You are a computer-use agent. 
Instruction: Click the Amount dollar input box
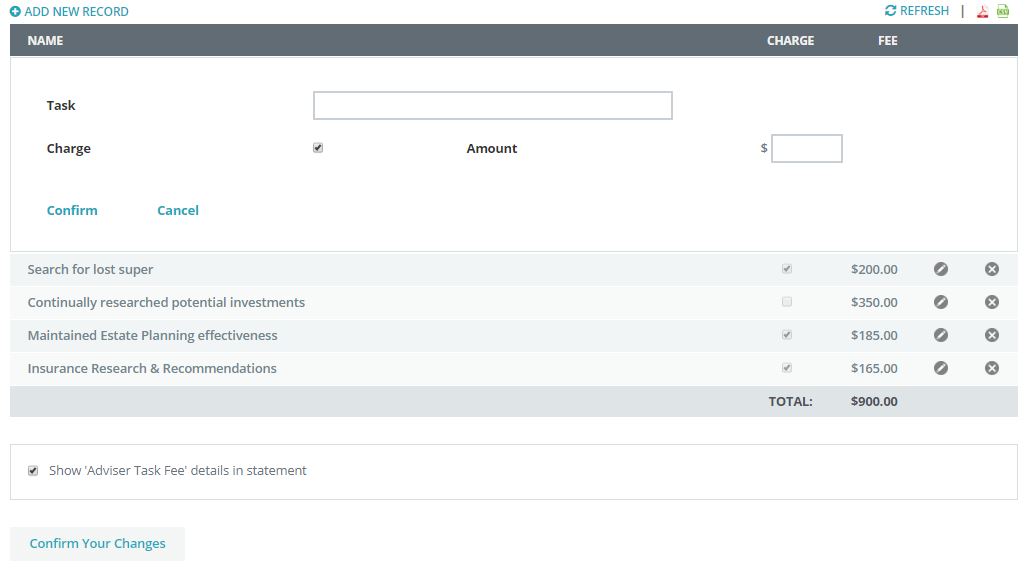tap(806, 149)
